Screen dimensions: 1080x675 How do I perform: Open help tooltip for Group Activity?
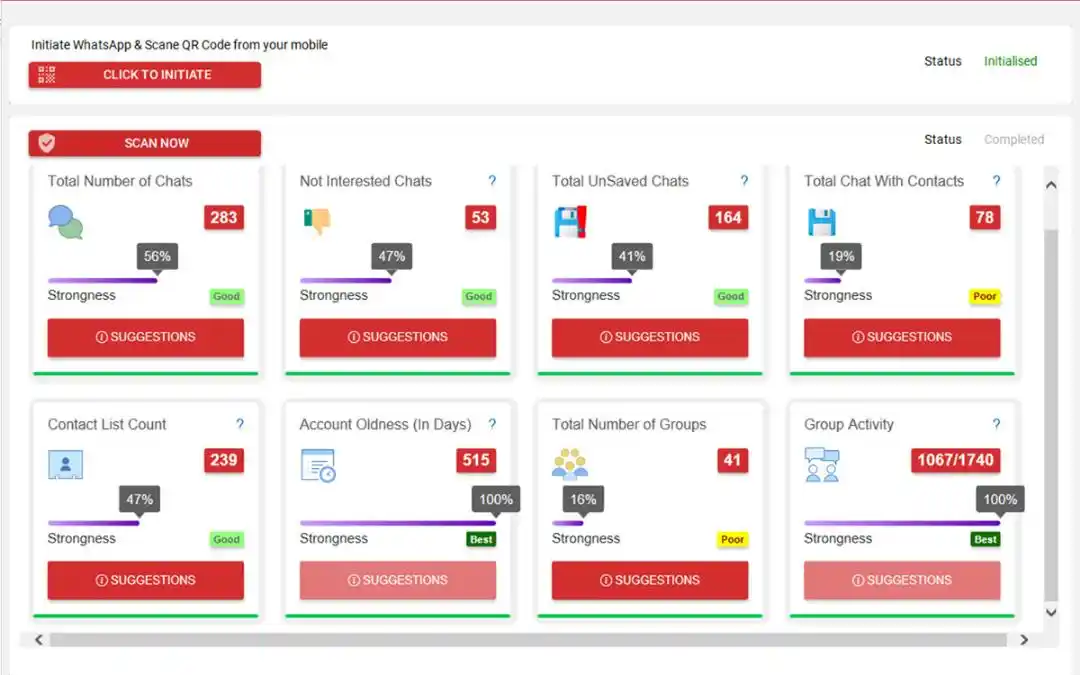pyautogui.click(x=996, y=424)
